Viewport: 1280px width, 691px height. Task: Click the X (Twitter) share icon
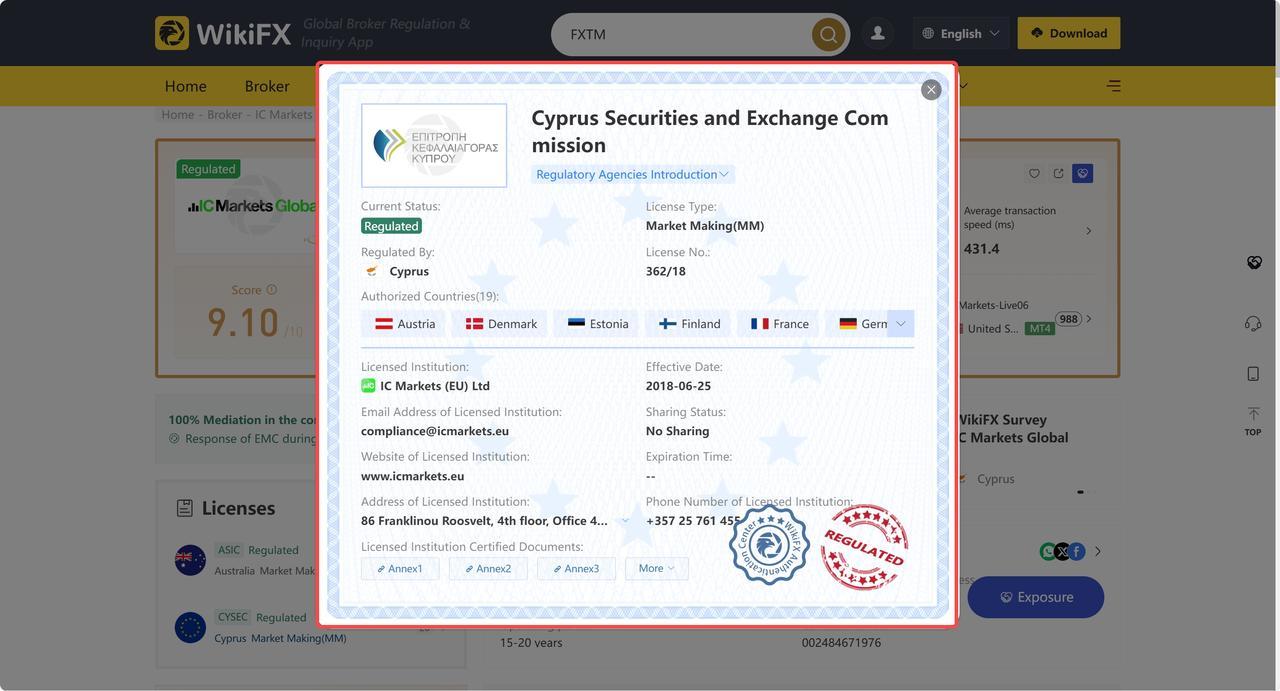(1062, 551)
